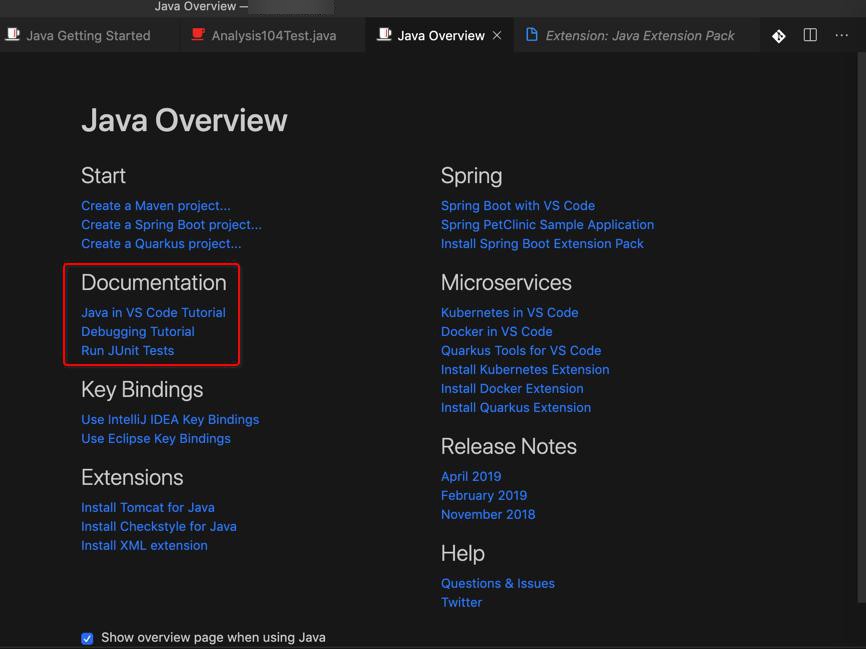866x649 pixels.
Task: Switch to the Java Getting Started tab
Action: click(x=88, y=36)
